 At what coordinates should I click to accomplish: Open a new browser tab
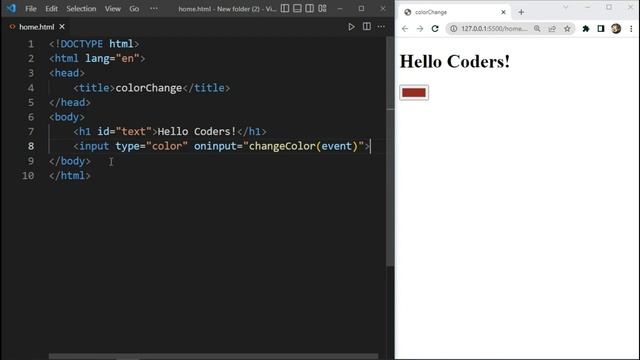pos(521,12)
